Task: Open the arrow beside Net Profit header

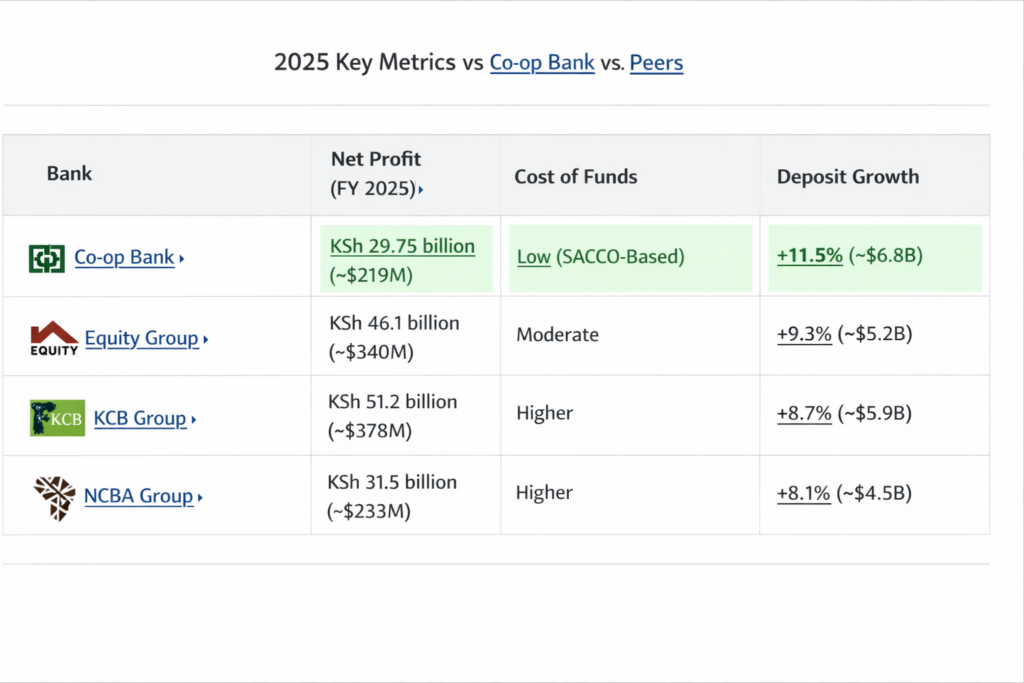Action: coord(421,190)
